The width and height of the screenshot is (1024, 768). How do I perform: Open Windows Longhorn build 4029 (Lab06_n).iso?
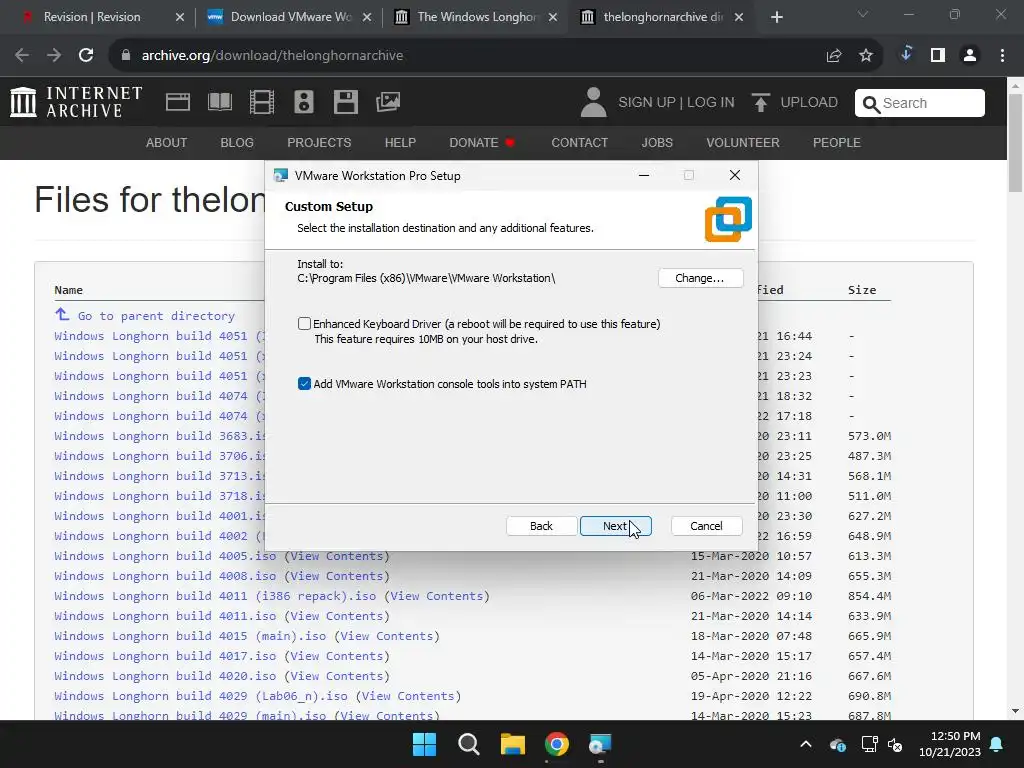201,696
